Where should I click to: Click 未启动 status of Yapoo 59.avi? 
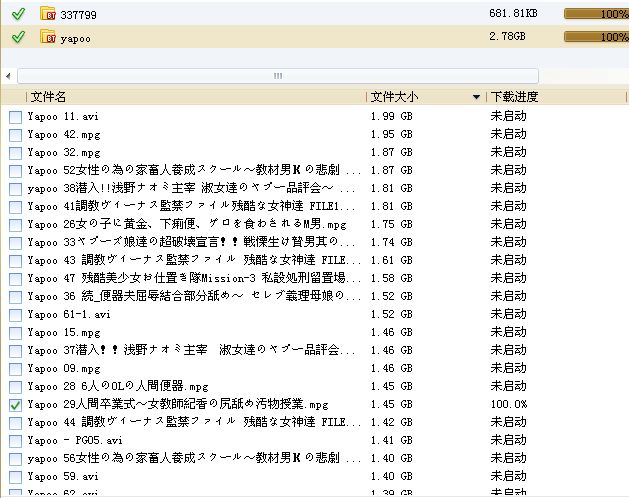pos(508,476)
